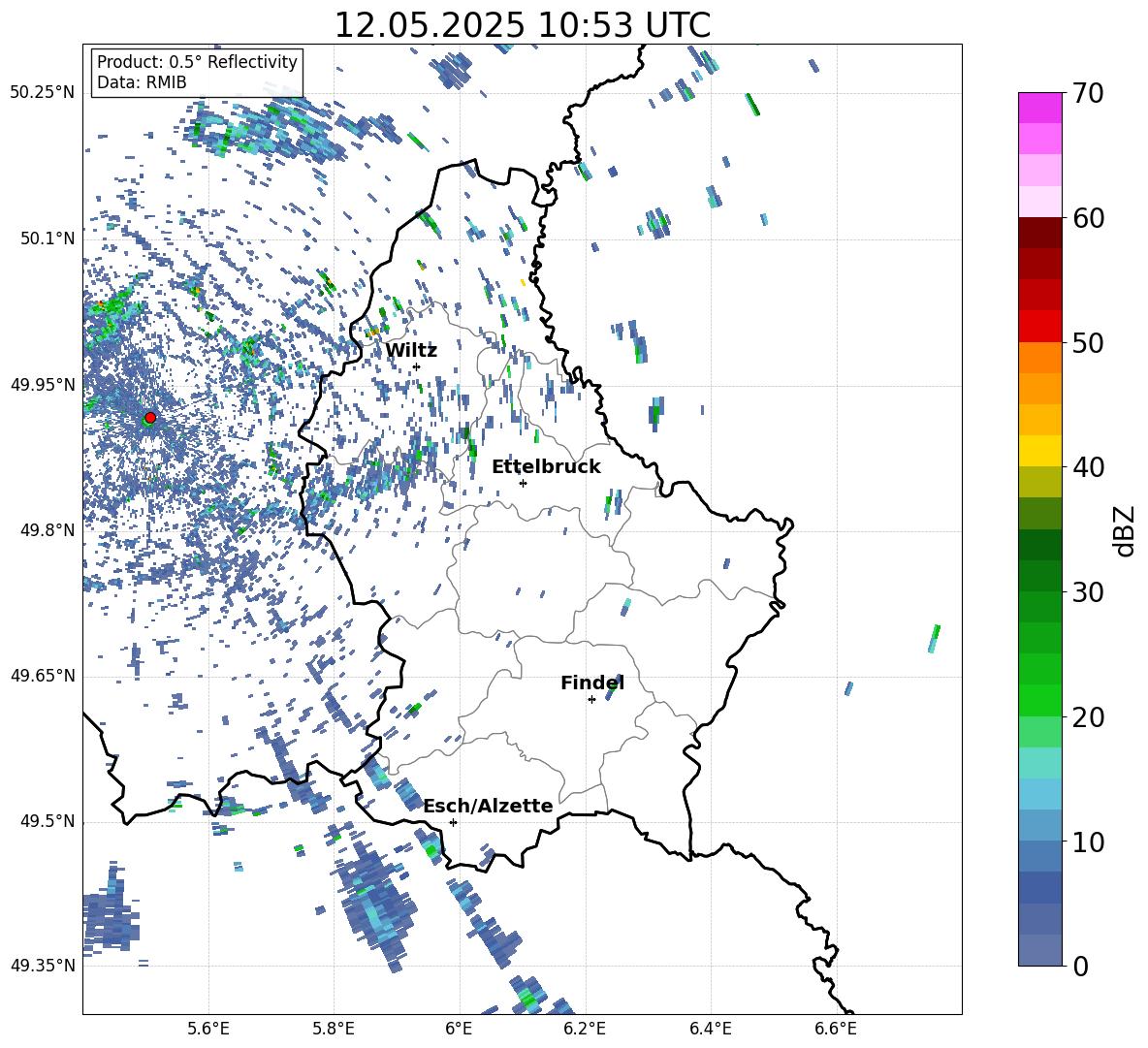Click the 50 colorbar tick label
Viewport: 1148px width, 1048px height.
(x=1087, y=342)
